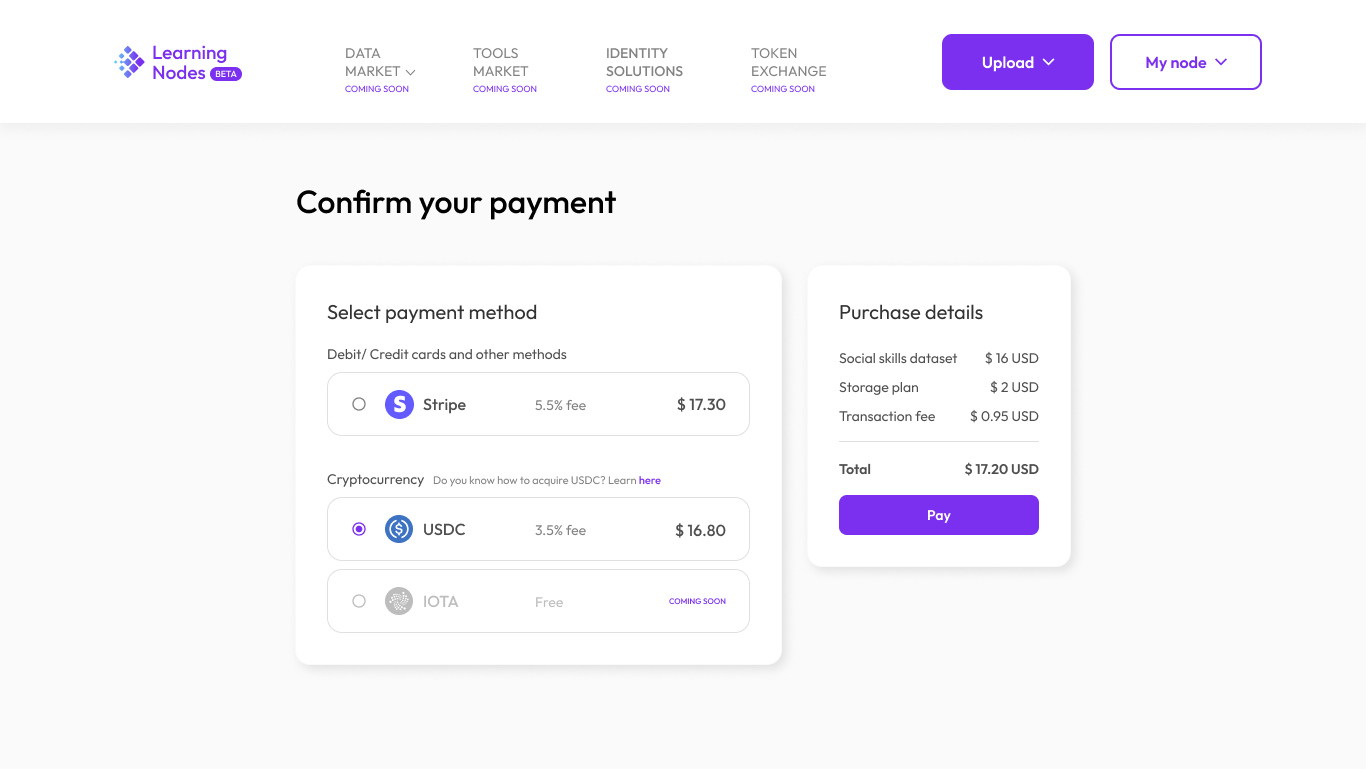1366x769 pixels.
Task: Click the Upload button
Action: pos(1008,61)
